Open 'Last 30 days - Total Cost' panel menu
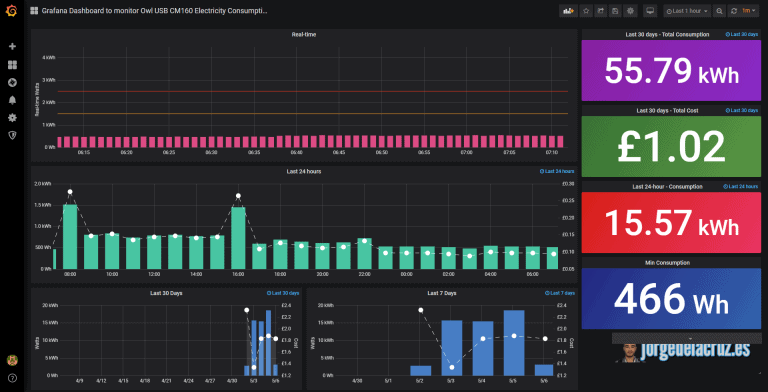Screen dimensions: 768x392 tap(667, 111)
